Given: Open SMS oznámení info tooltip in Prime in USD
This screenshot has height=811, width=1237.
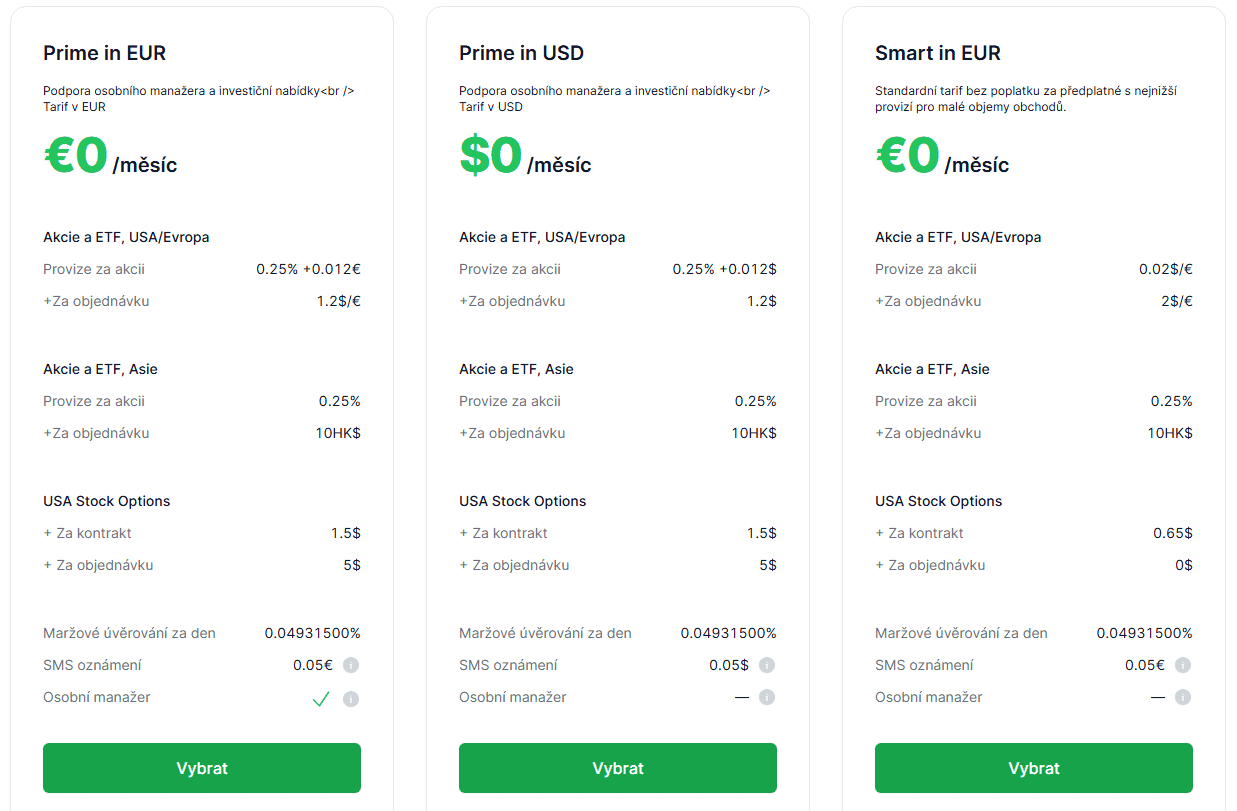Looking at the screenshot, I should click(x=767, y=665).
